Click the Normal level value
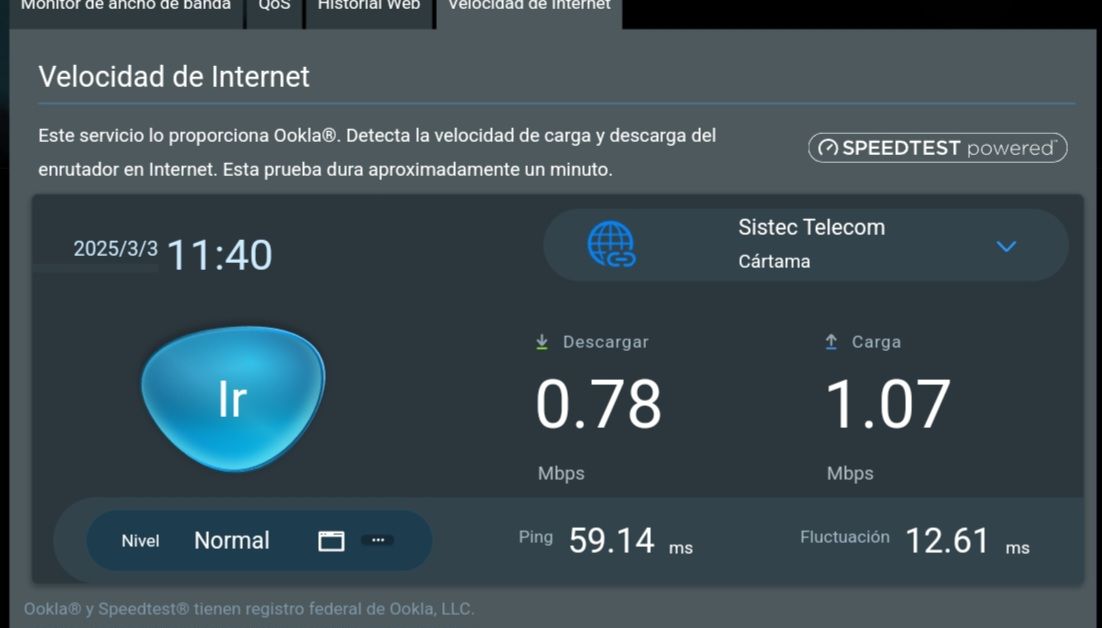Screen dimensions: 1102x628 tap(232, 540)
